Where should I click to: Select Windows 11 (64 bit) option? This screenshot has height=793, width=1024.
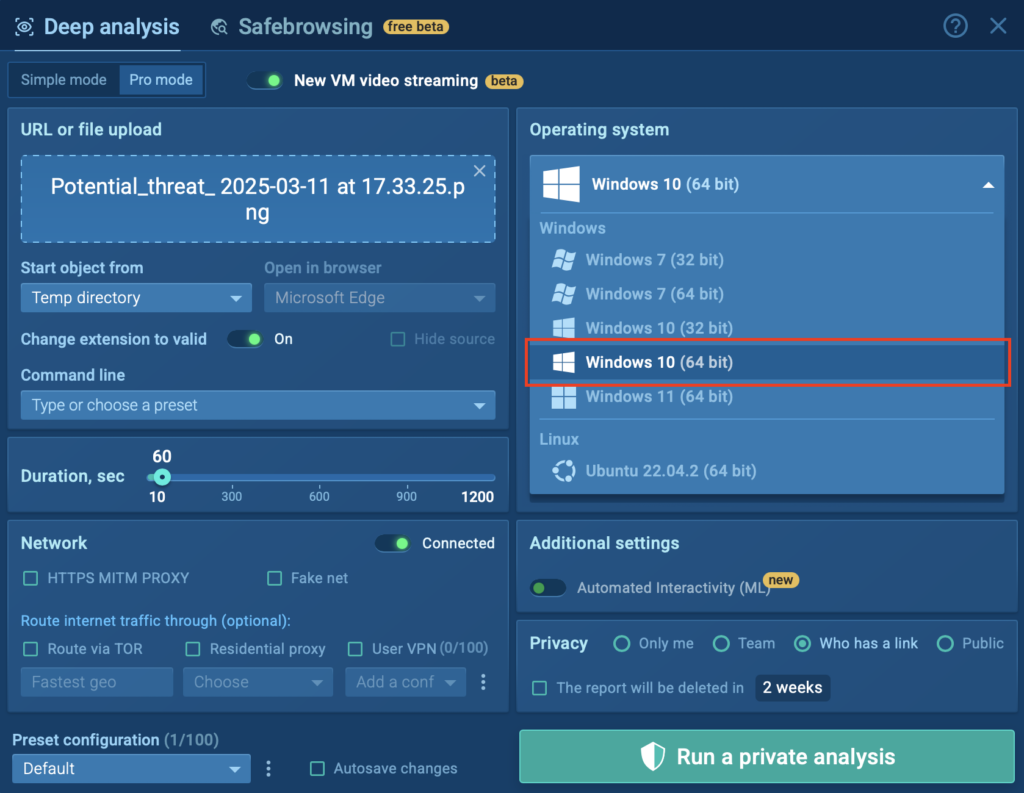[x=658, y=397]
